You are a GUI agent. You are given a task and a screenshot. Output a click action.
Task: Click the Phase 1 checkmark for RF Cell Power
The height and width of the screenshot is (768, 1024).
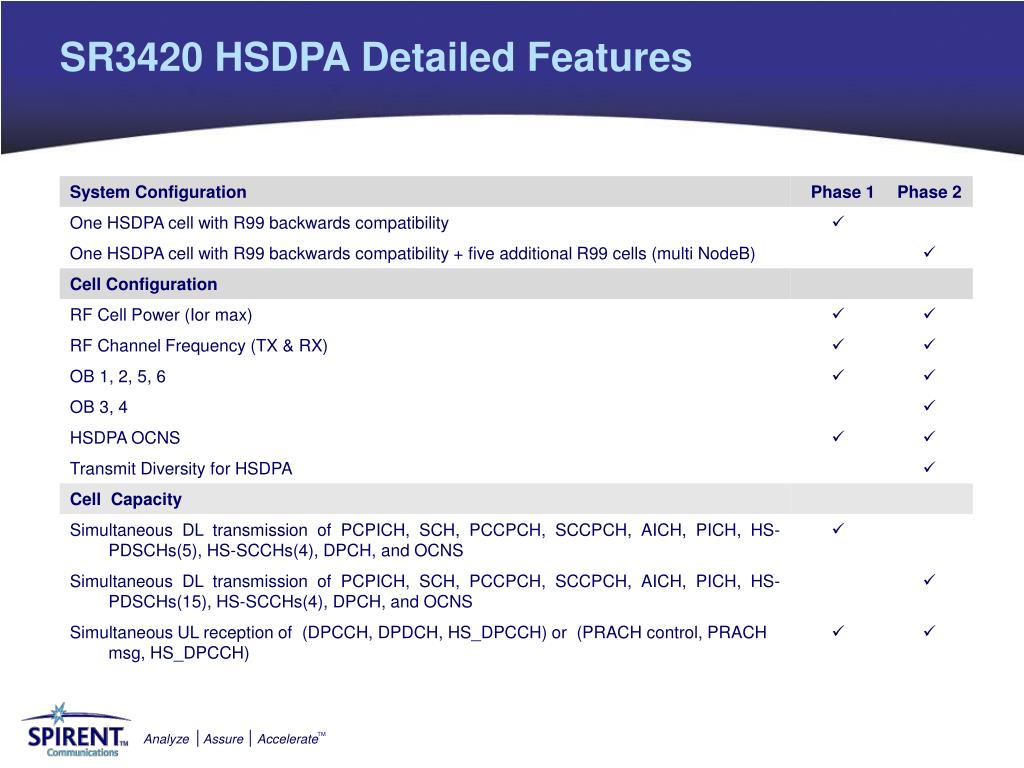click(838, 313)
